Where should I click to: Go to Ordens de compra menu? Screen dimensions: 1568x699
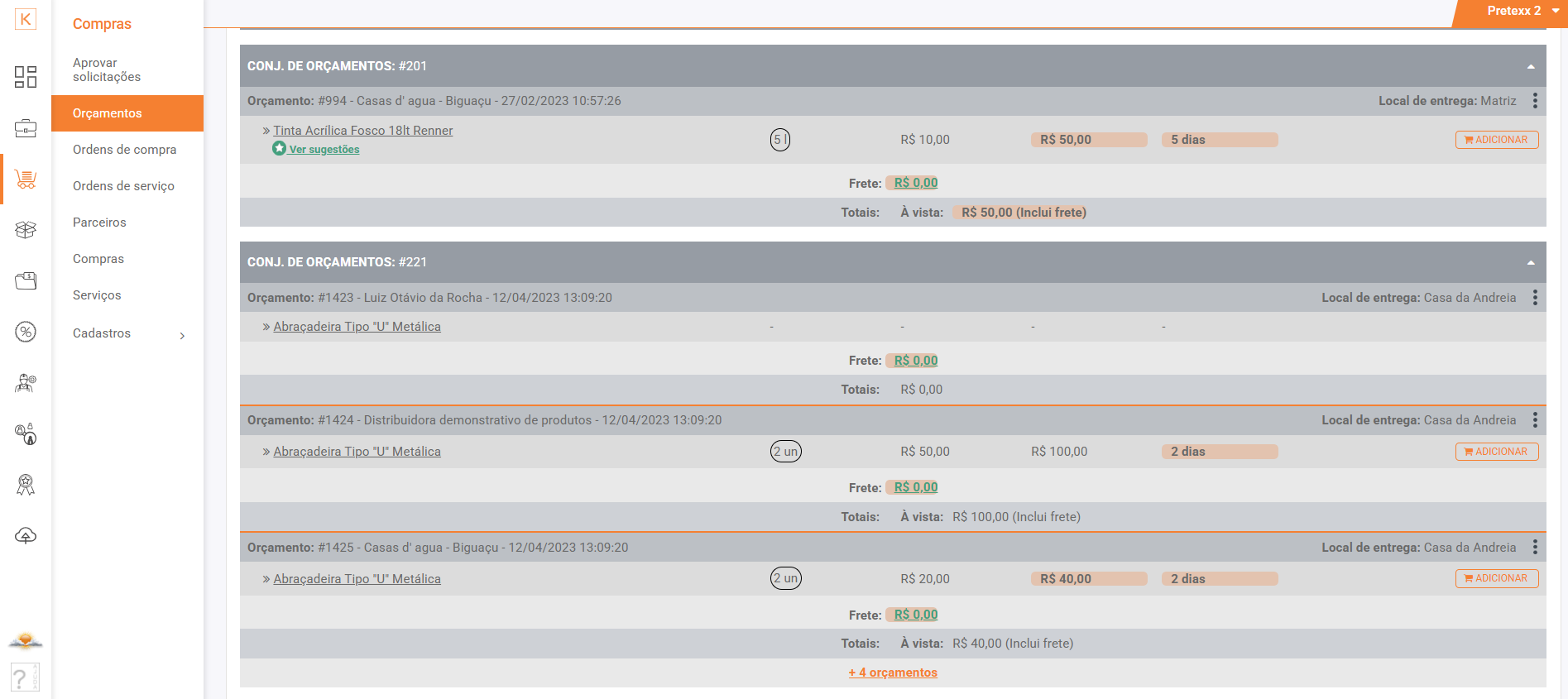pos(124,150)
